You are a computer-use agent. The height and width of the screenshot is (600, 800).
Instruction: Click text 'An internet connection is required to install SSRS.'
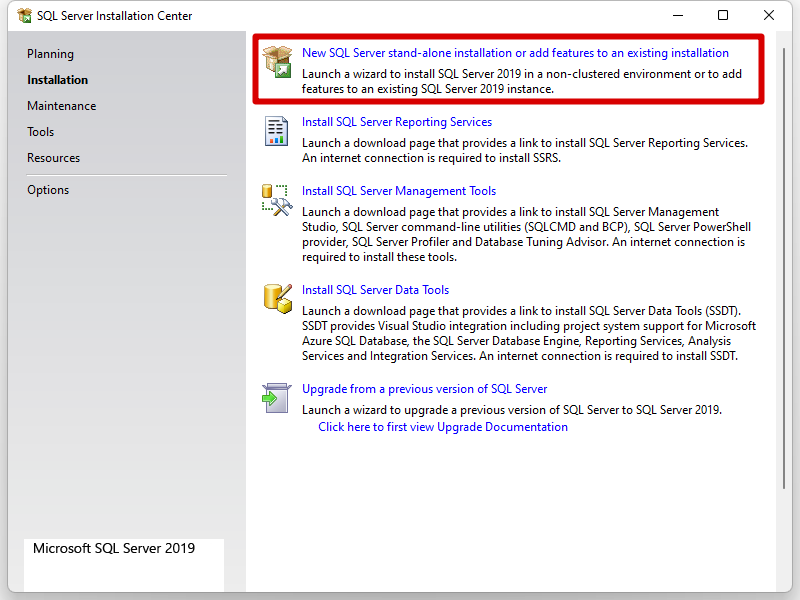point(432,158)
